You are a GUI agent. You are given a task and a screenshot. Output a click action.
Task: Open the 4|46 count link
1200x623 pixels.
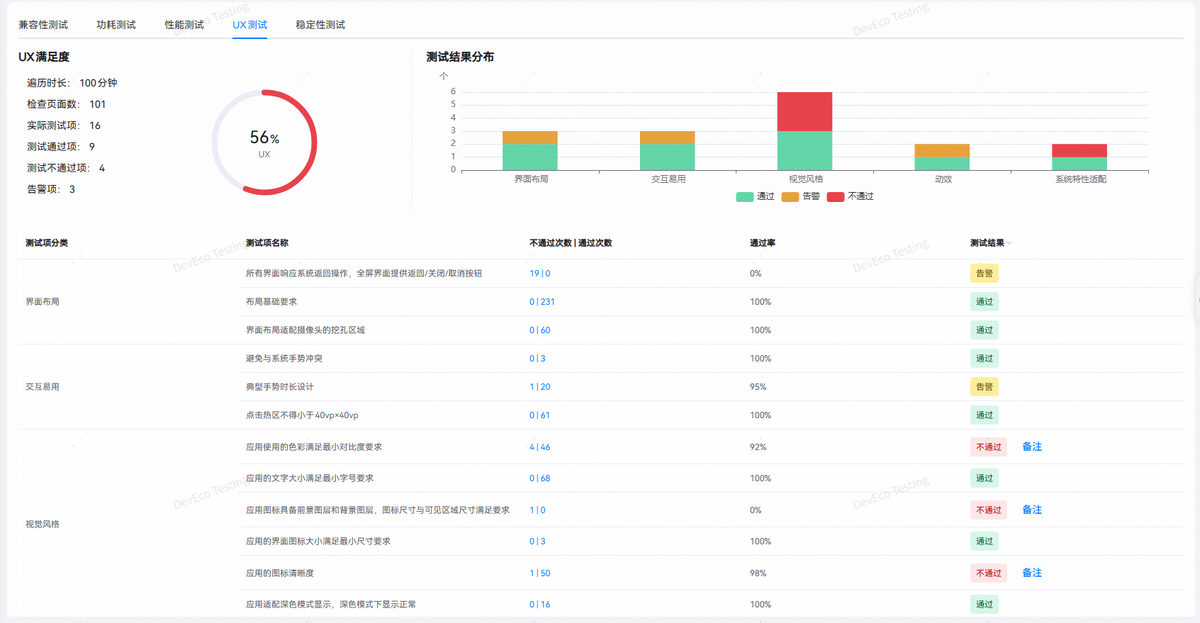[540, 447]
